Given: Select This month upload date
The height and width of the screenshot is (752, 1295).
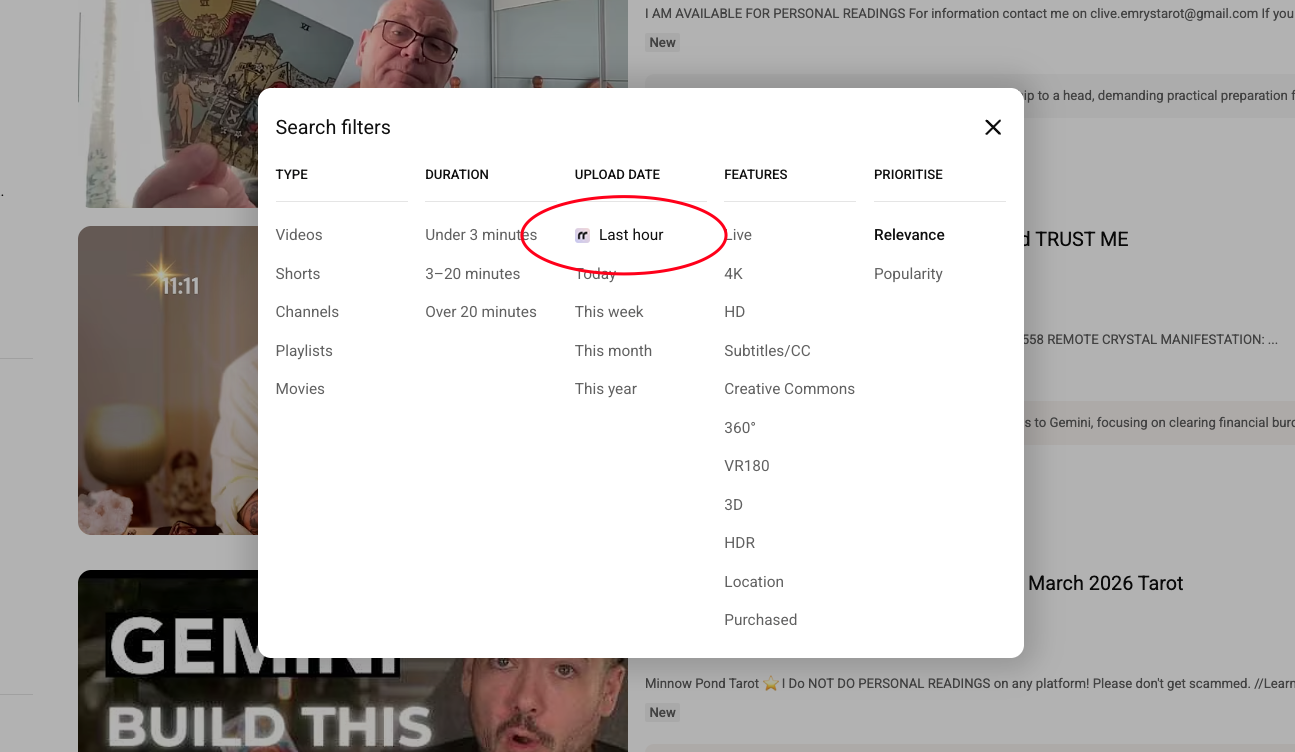Looking at the screenshot, I should pyautogui.click(x=613, y=350).
